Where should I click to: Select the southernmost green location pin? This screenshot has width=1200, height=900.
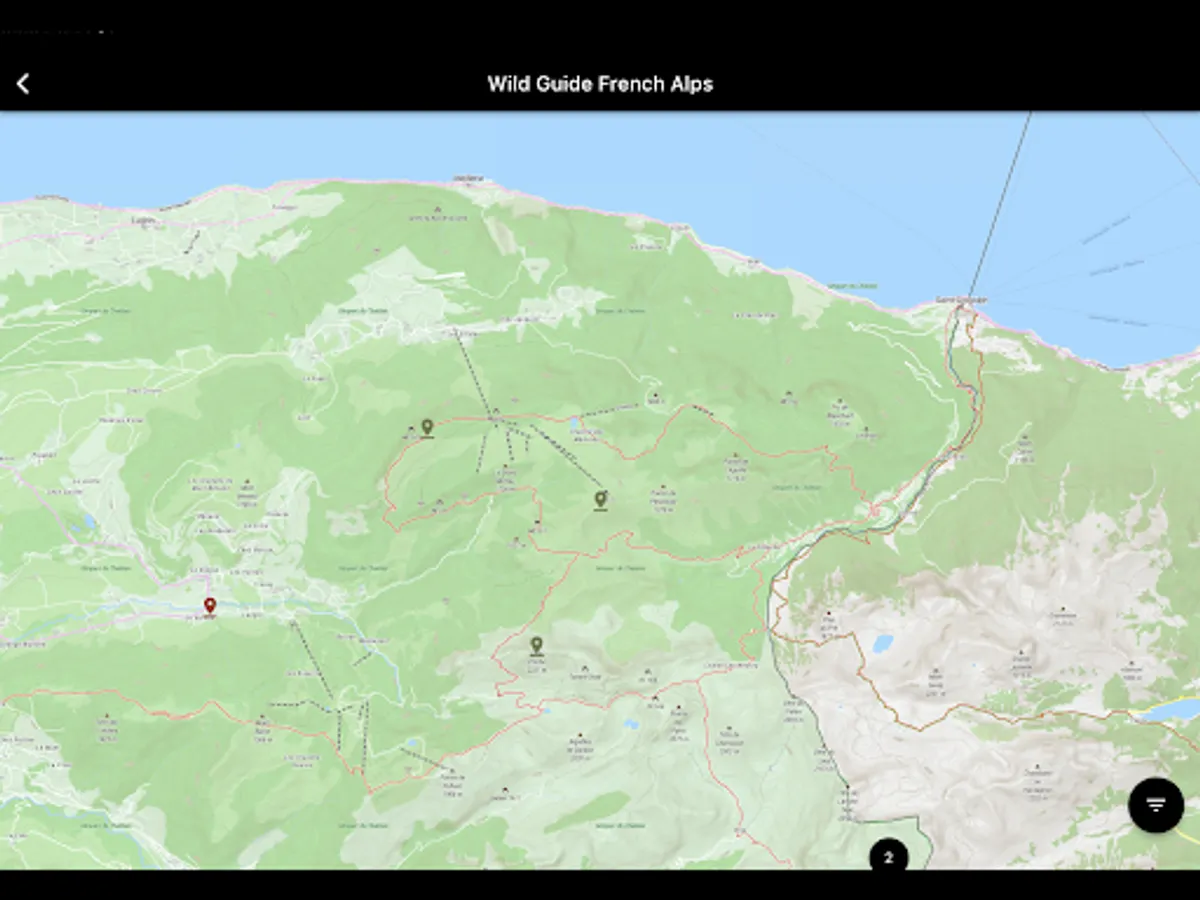[x=537, y=646]
